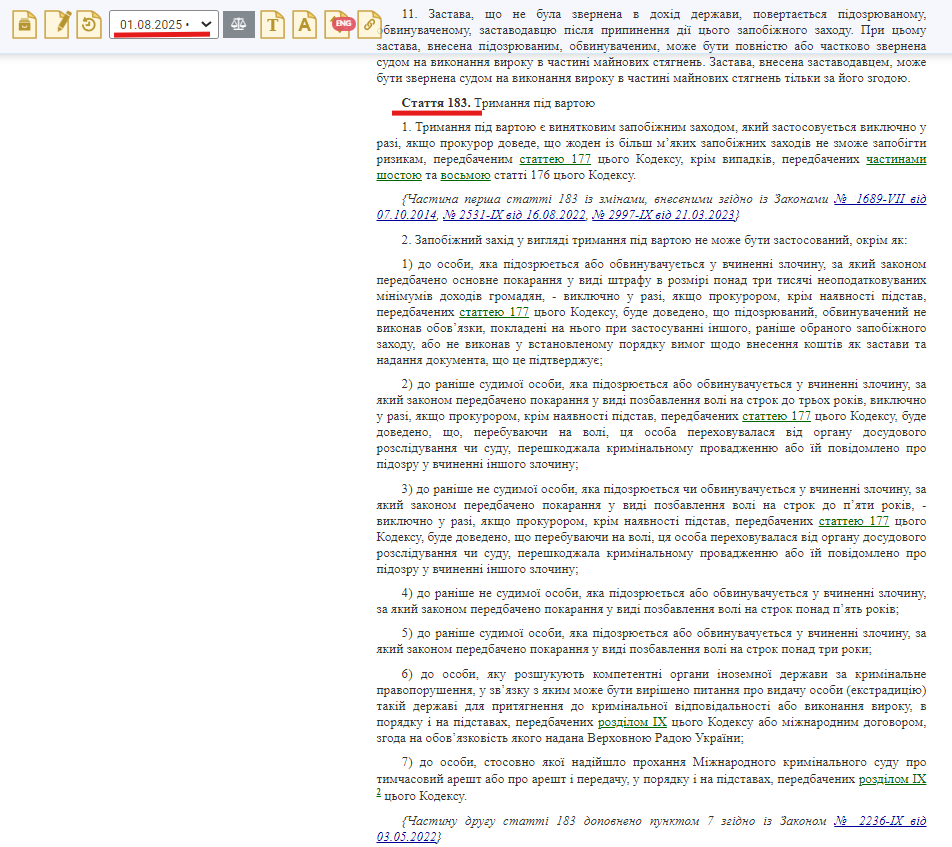Follow the Law № 1689-VII від 07.10.2014 link

(x=880, y=198)
